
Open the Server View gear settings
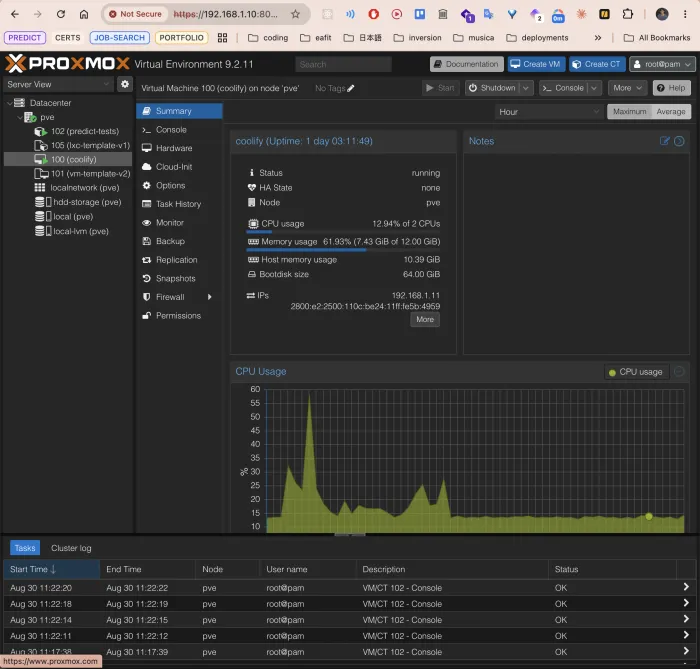pyautogui.click(x=125, y=84)
